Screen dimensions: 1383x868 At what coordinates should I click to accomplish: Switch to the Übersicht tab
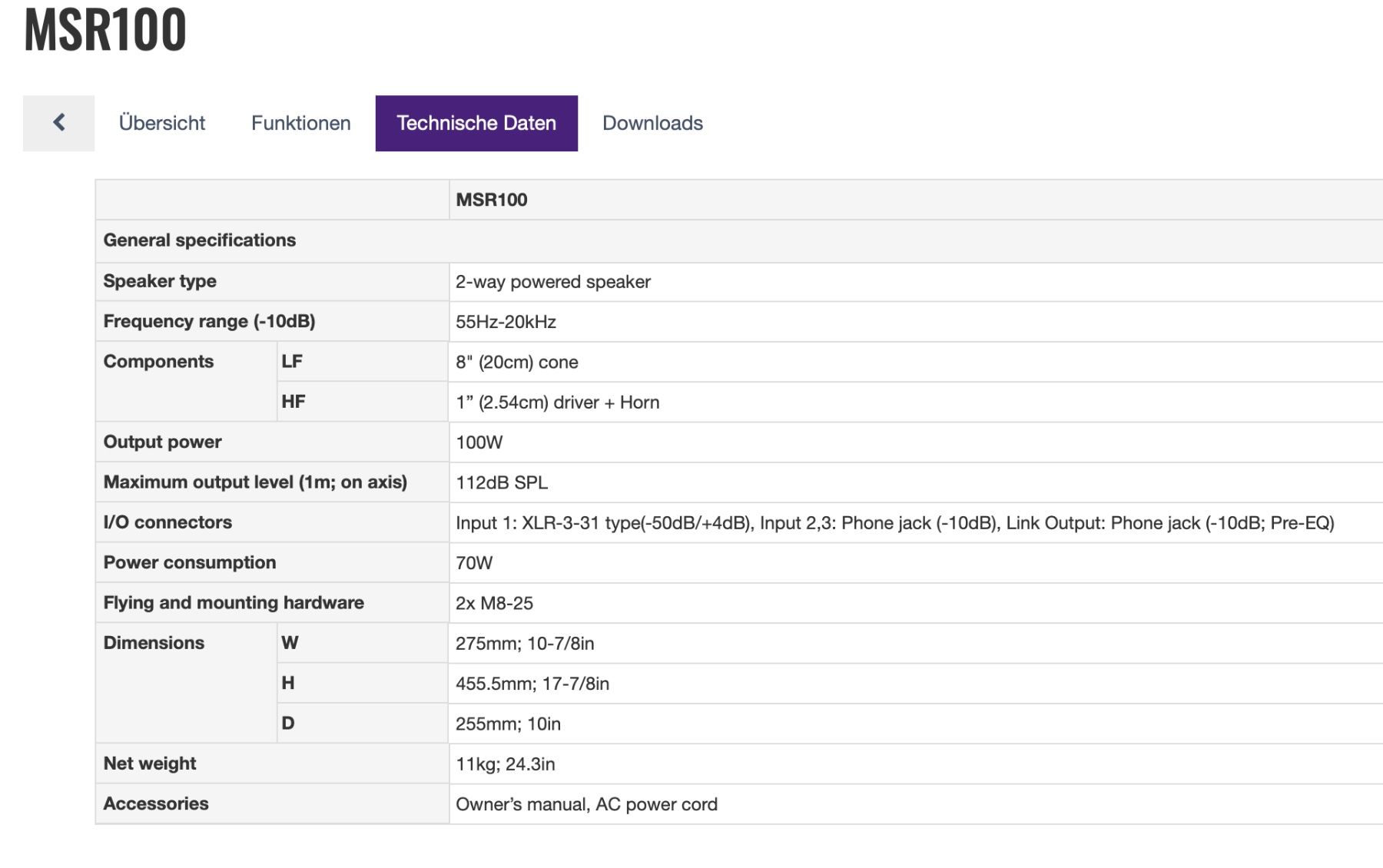(161, 123)
